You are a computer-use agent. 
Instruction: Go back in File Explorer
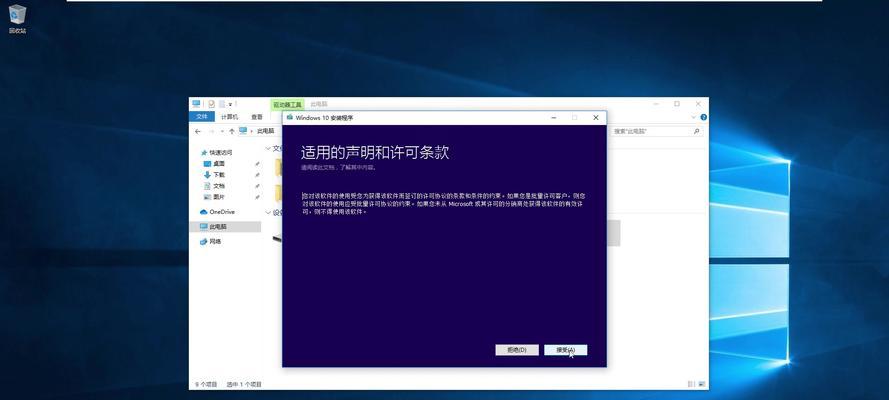click(197, 131)
